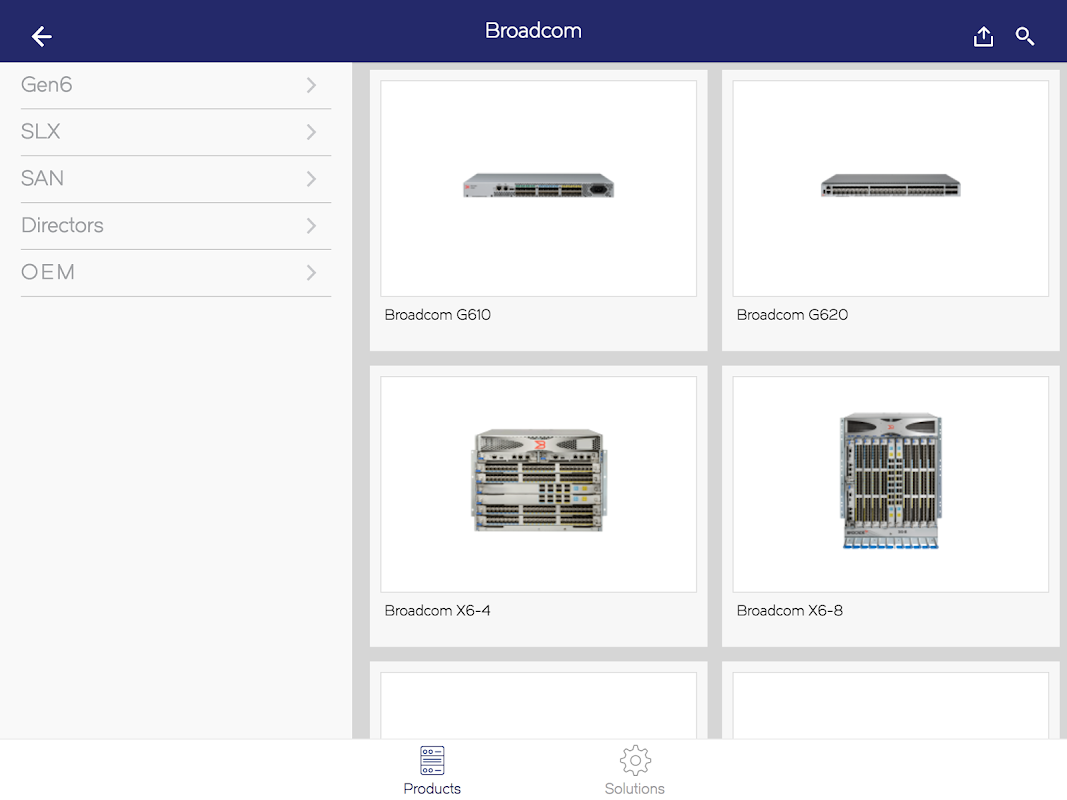The image size is (1067, 800).
Task: Open the SAN category
Action: (176, 179)
